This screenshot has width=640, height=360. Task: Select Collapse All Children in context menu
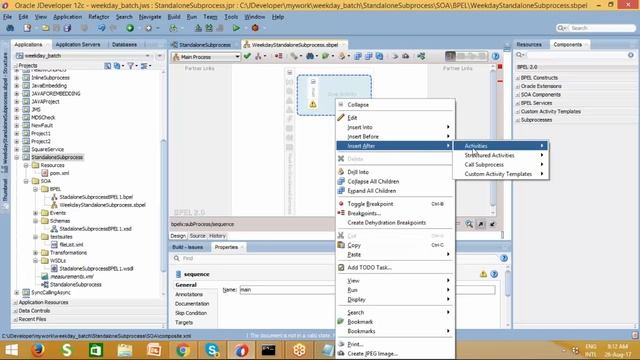[395, 181]
